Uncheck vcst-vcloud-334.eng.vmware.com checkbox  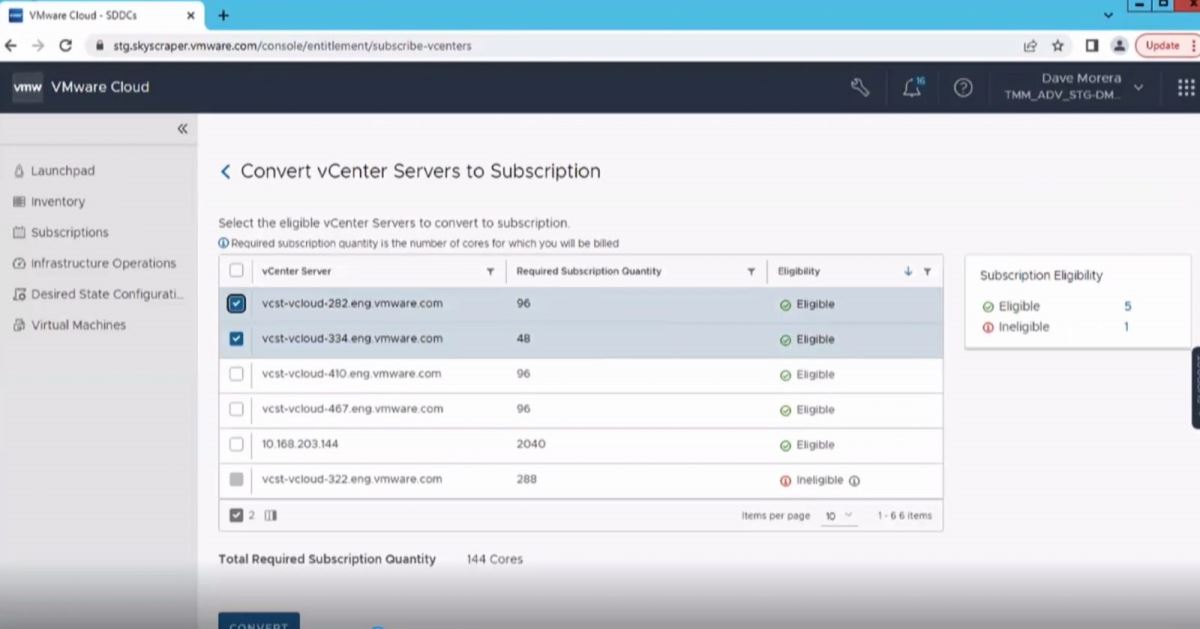click(x=236, y=339)
